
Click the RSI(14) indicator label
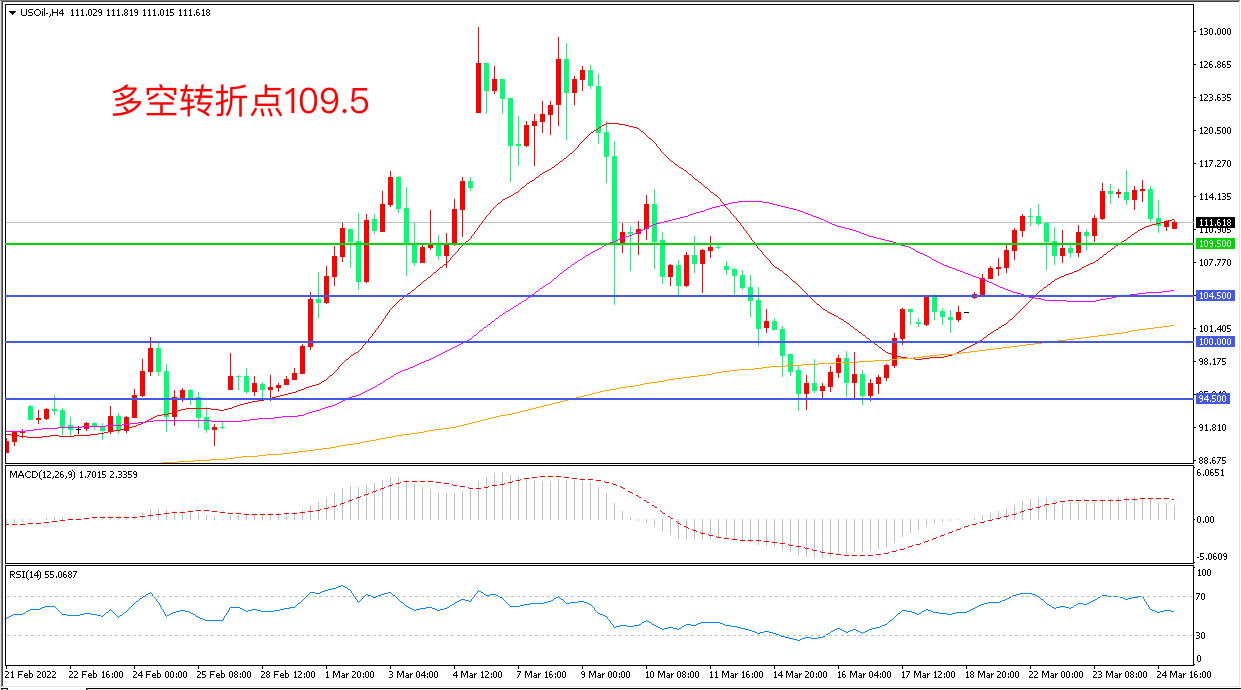coord(29,574)
